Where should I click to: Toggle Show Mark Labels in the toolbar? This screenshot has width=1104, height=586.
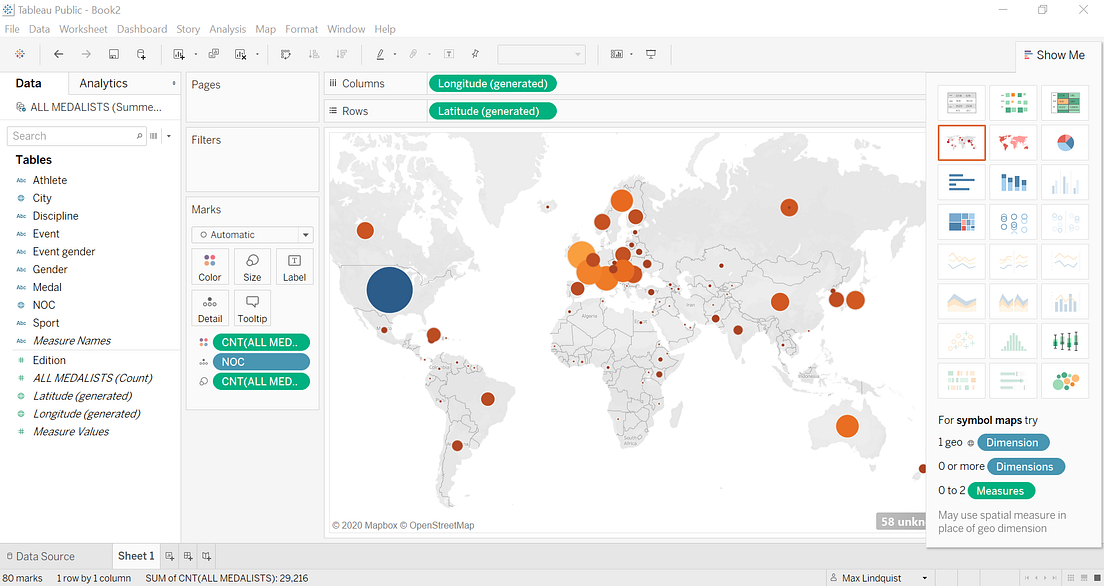point(447,54)
